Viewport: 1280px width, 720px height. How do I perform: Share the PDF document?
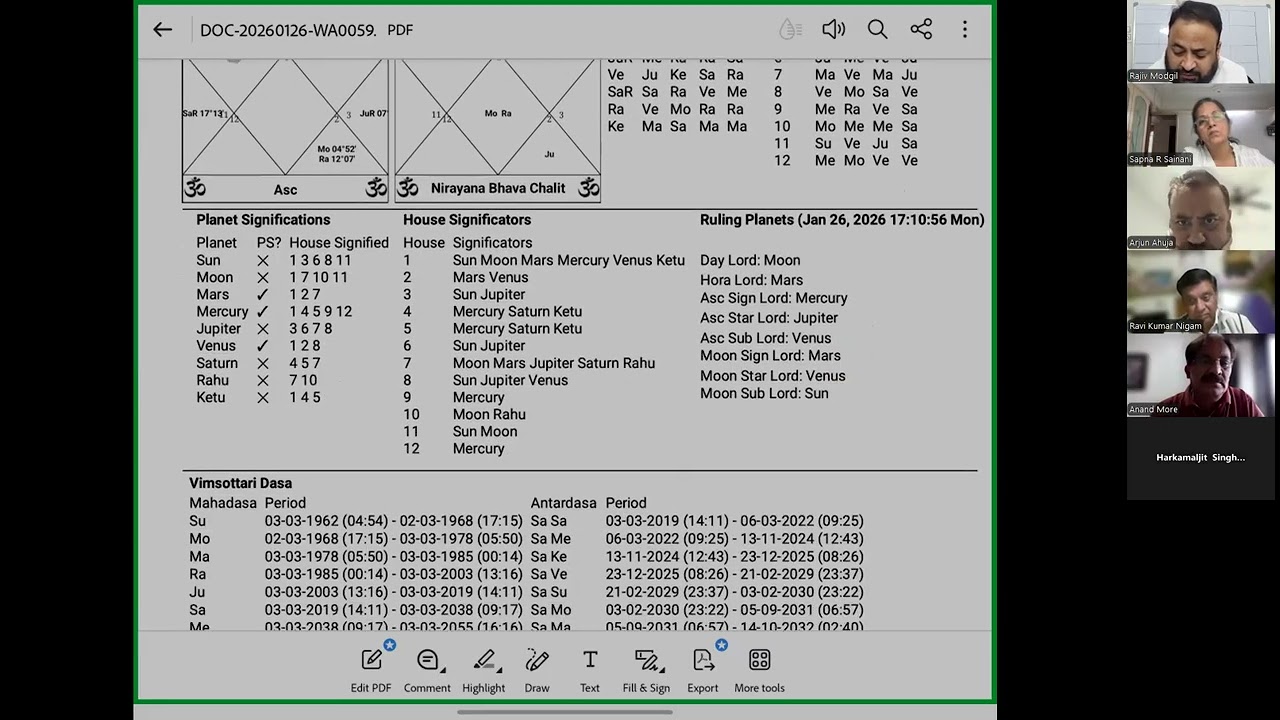point(921,30)
